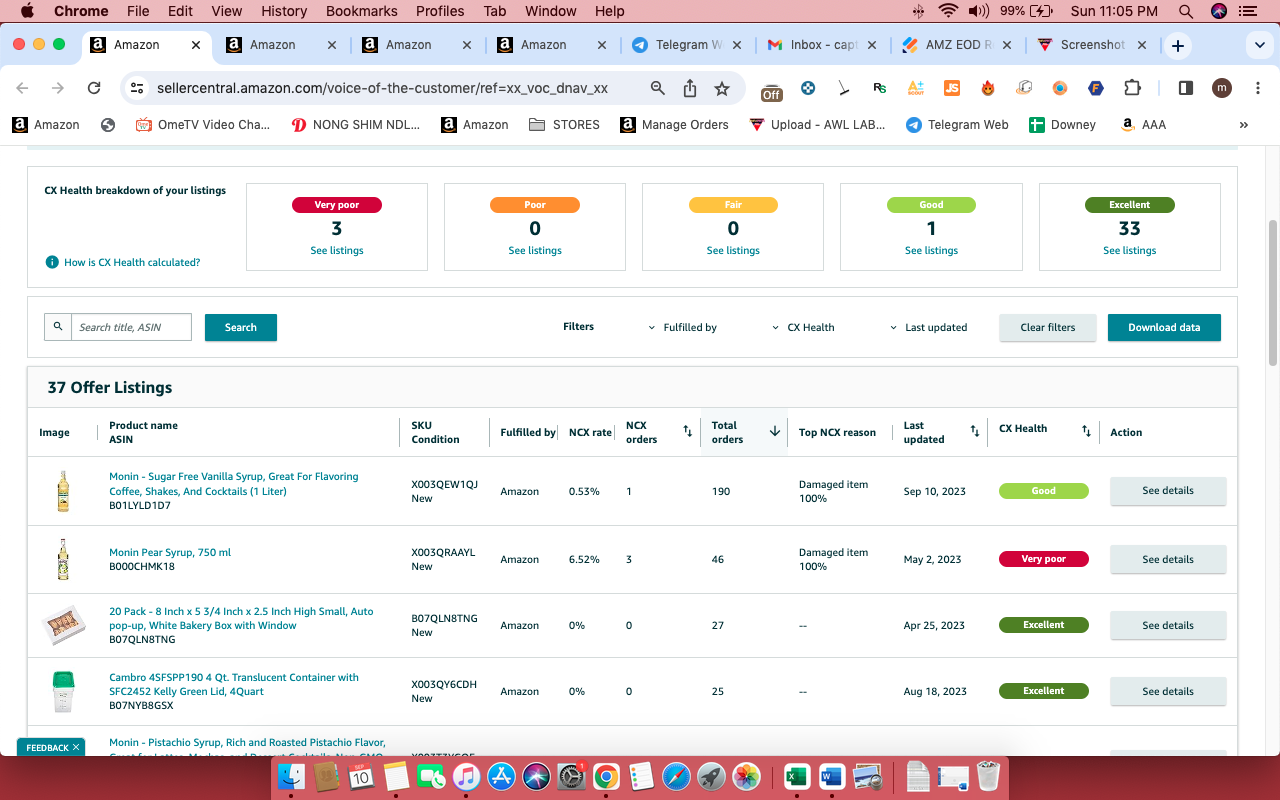
Task: Open Finder from the Dock
Action: 291,776
